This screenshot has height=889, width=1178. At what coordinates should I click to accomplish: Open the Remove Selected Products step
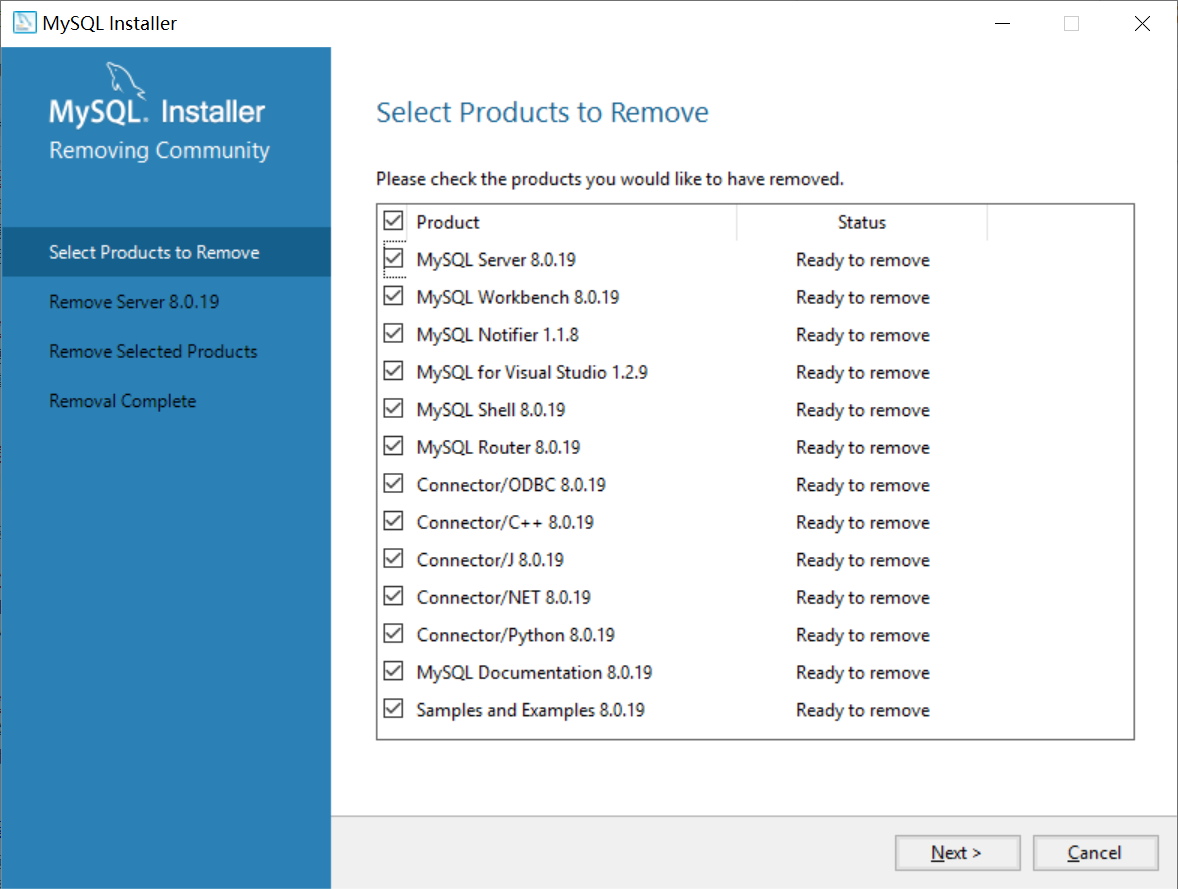153,351
